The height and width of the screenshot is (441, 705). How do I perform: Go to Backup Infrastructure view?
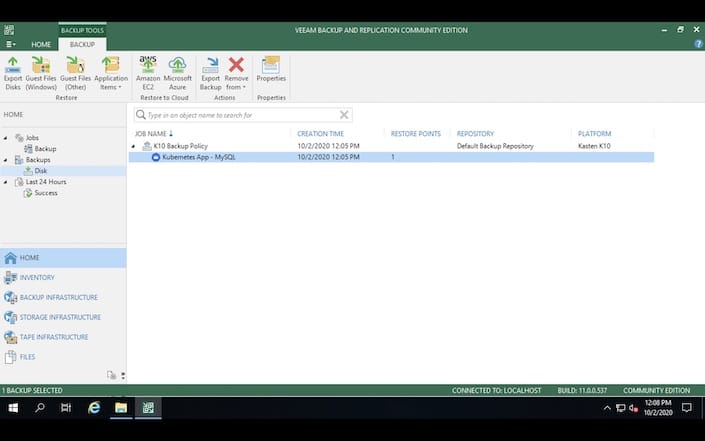58,297
